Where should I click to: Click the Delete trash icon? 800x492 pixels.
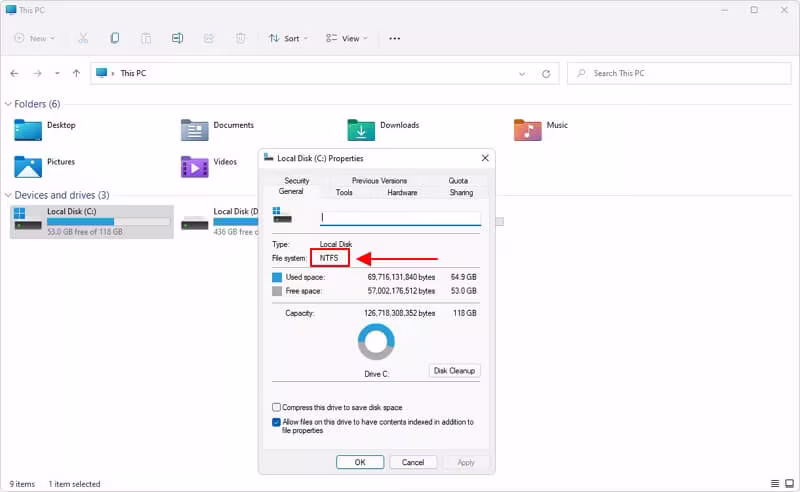(240, 38)
